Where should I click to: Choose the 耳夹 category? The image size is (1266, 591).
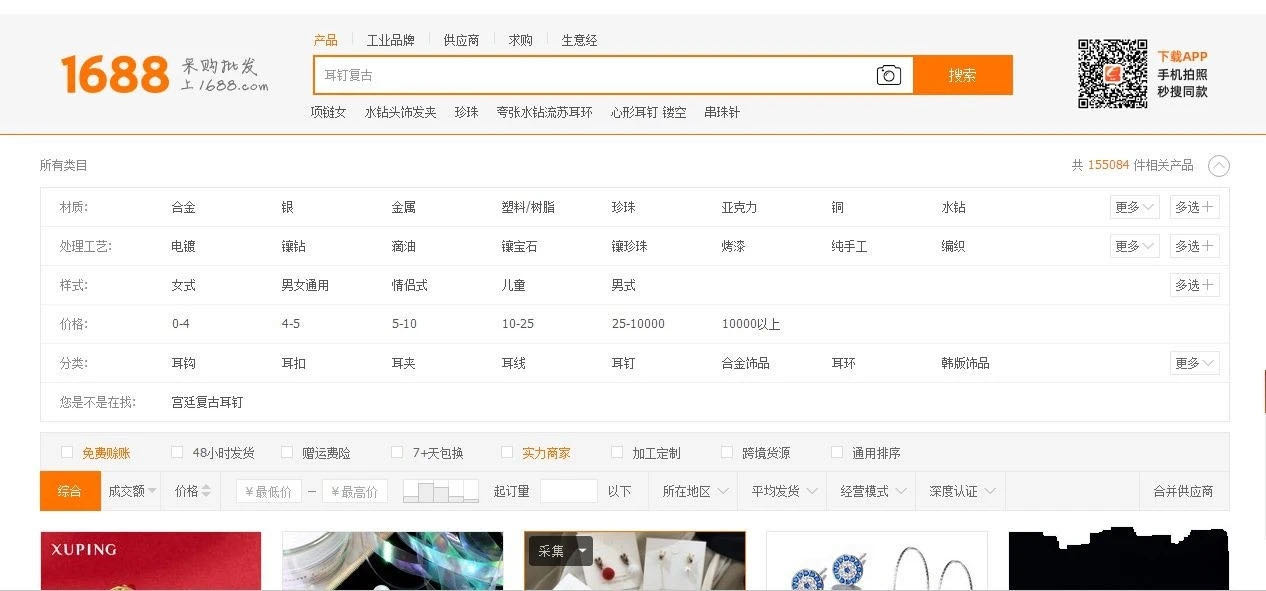[x=403, y=363]
